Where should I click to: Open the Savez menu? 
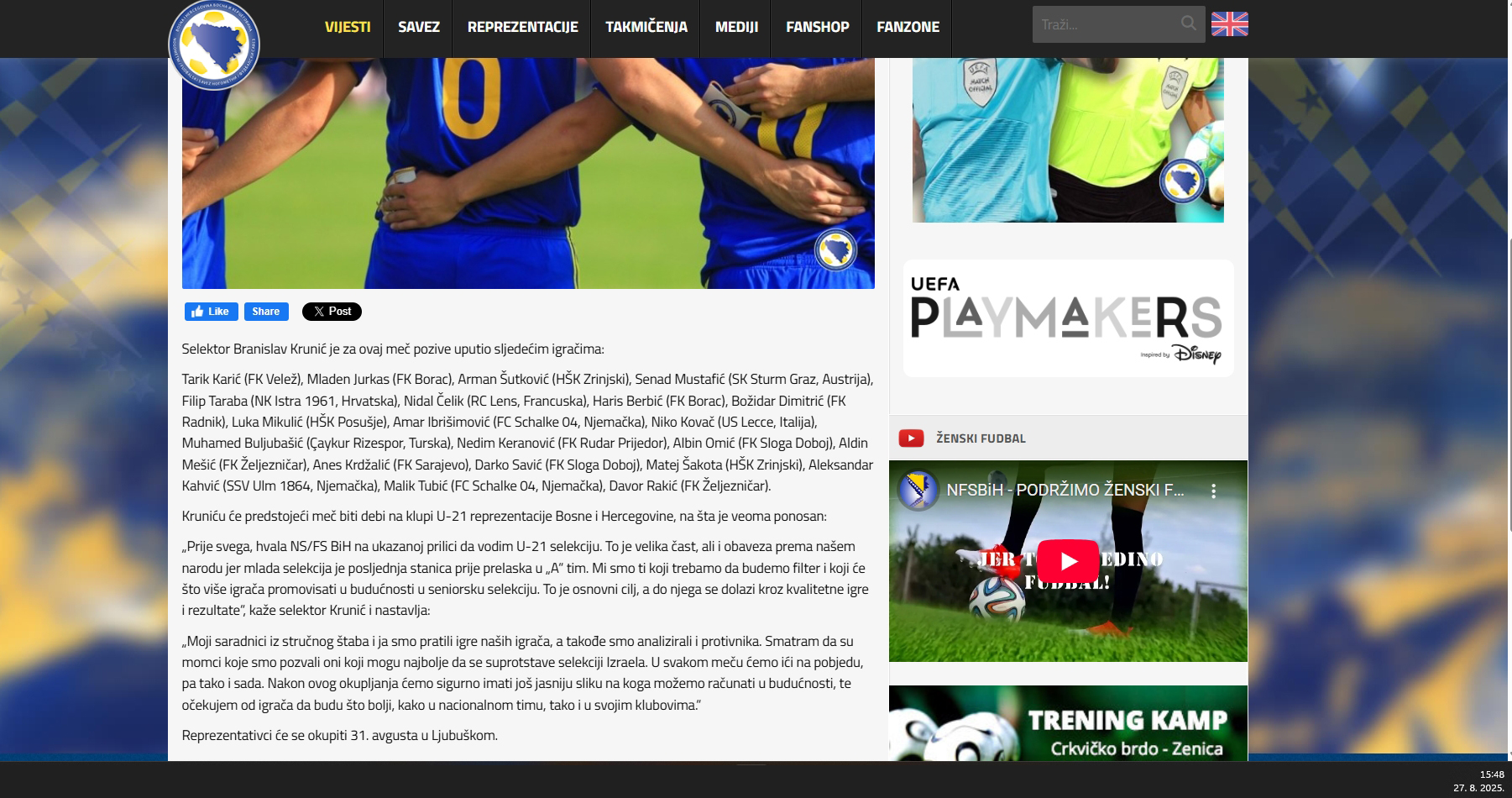click(x=419, y=27)
